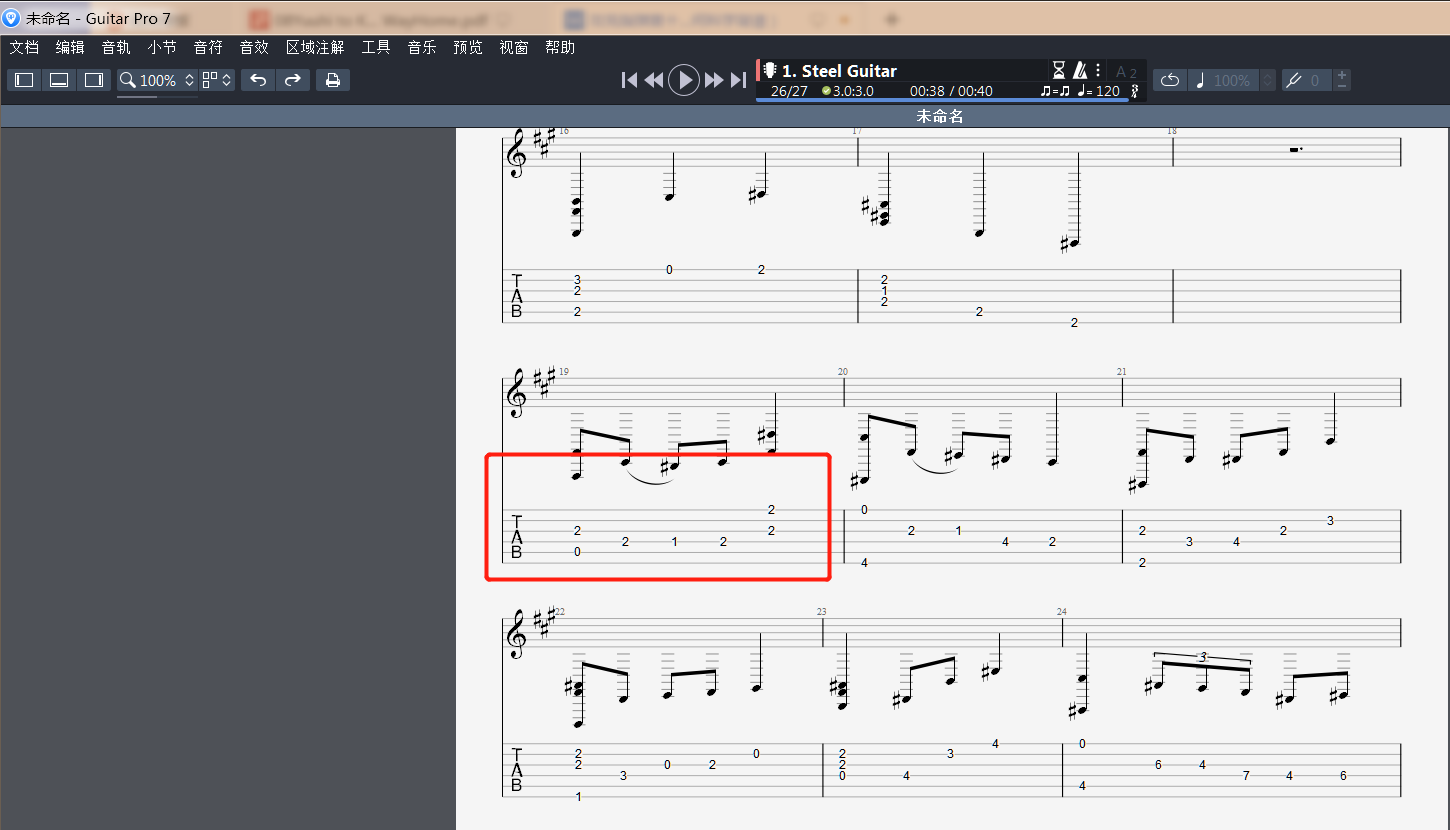Image resolution: width=1450 pixels, height=830 pixels.
Task: Click the redo arrow icon
Action: pos(293,80)
